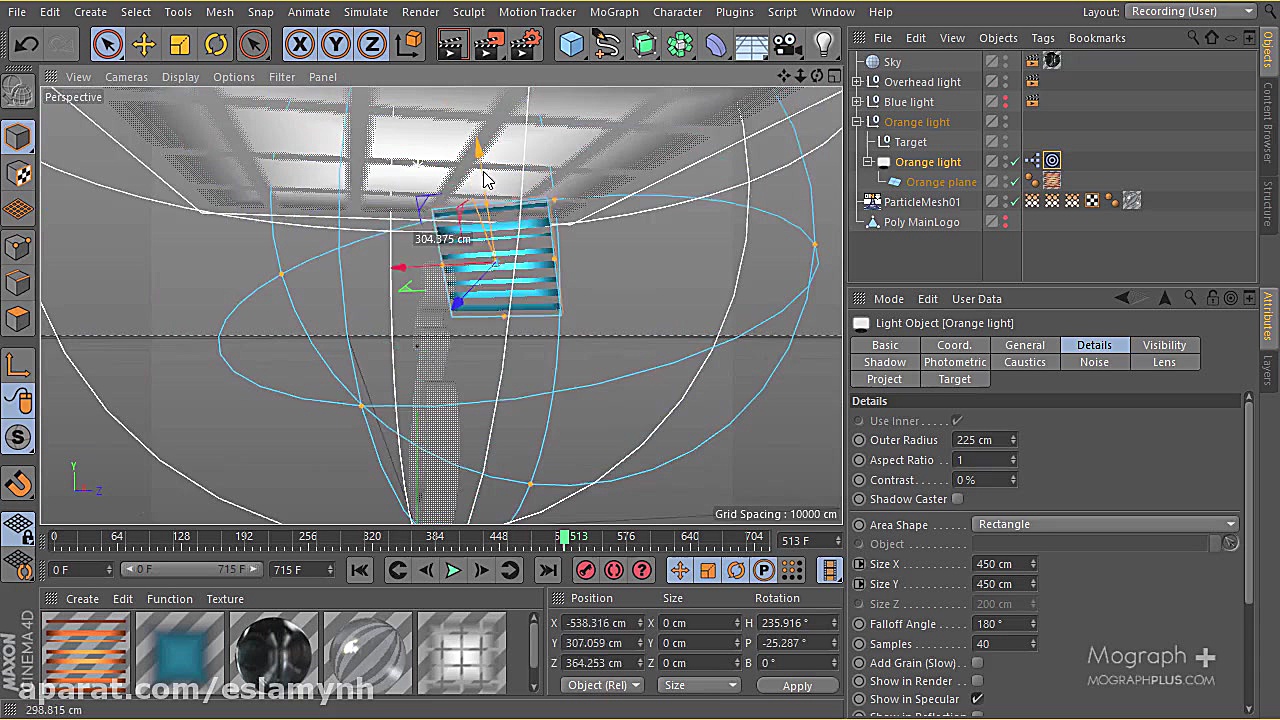Viewport: 1280px width, 720px height.
Task: Select the Cube primitive icon
Action: click(x=572, y=44)
